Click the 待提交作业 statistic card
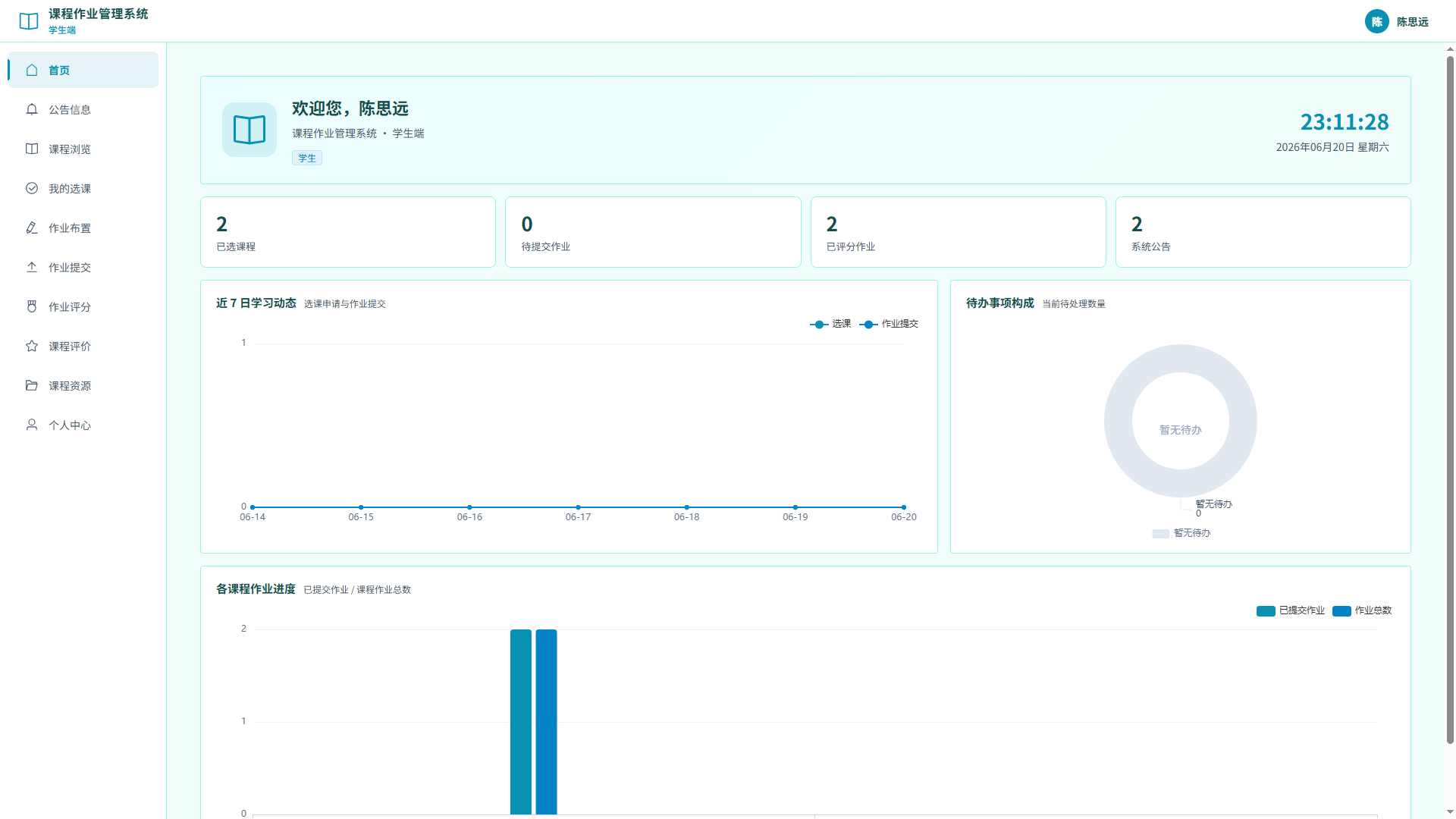 pyautogui.click(x=653, y=232)
